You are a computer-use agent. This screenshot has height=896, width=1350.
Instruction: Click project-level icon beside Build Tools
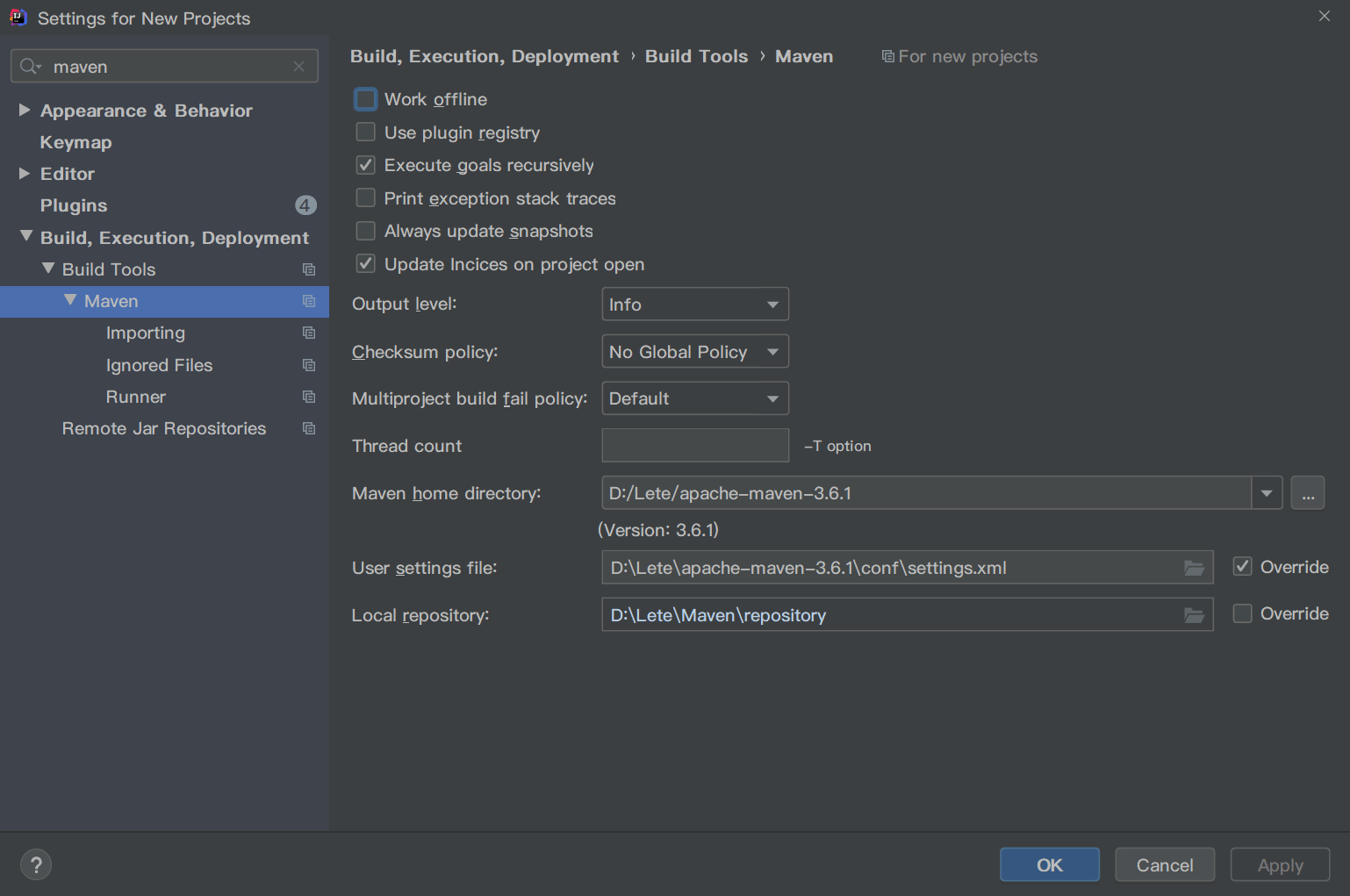[309, 269]
